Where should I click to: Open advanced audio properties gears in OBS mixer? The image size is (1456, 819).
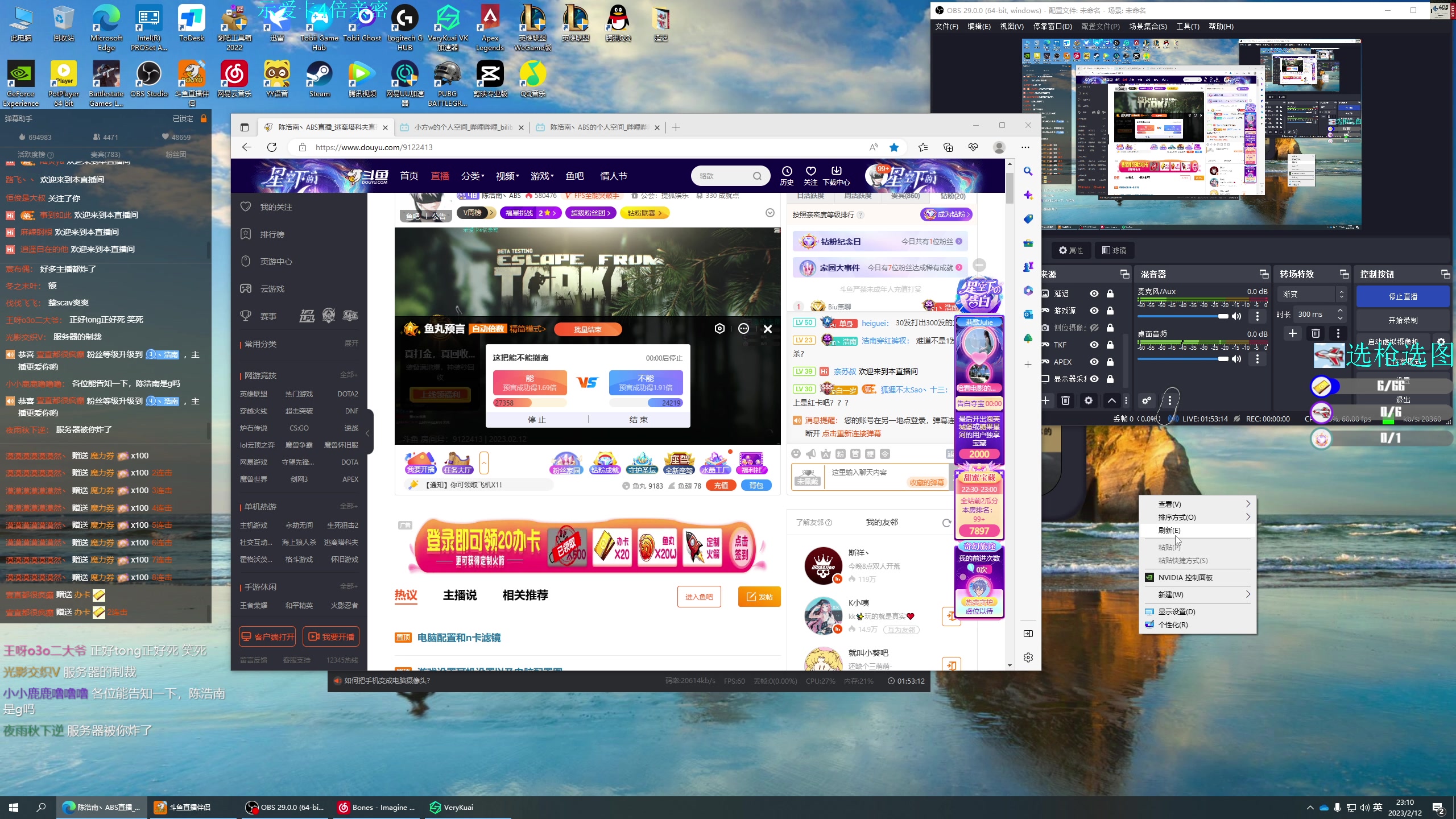[x=1147, y=400]
